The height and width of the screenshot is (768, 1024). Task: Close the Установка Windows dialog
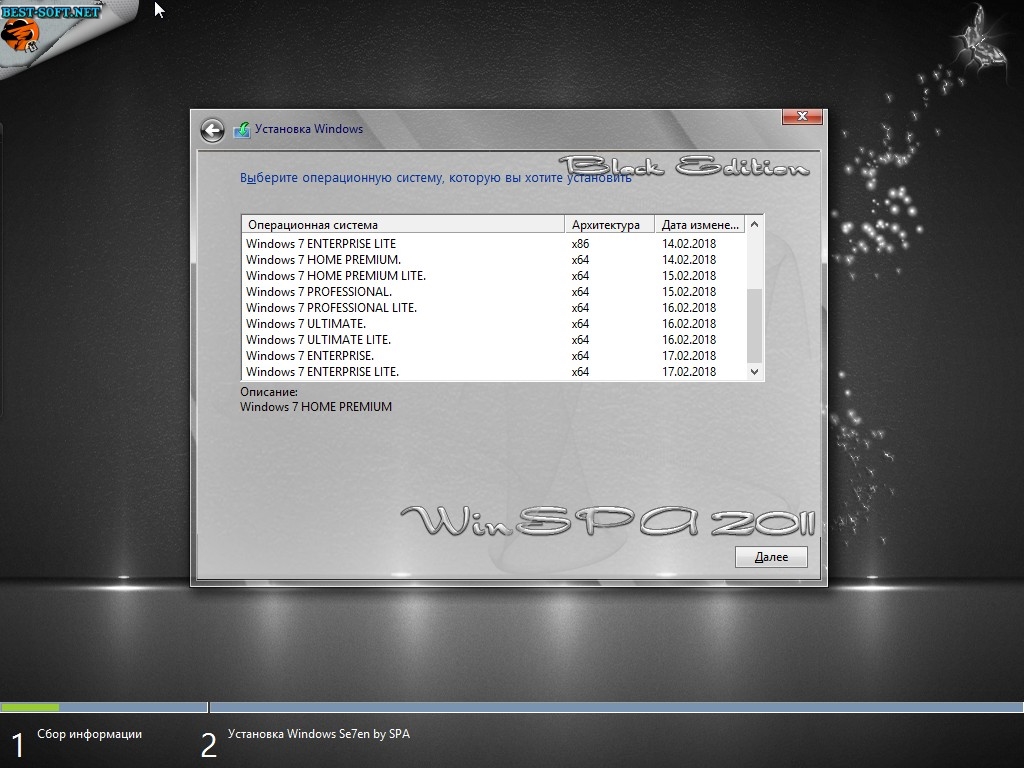coord(803,116)
